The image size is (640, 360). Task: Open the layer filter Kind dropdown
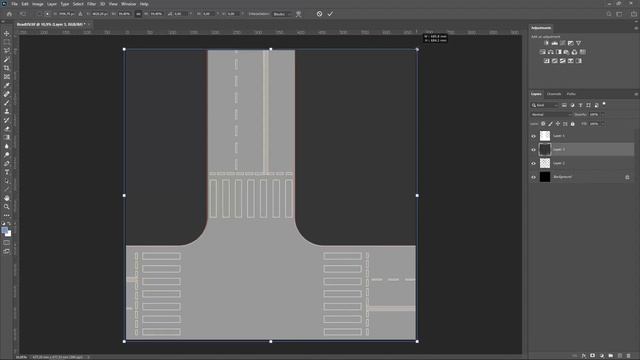544,105
